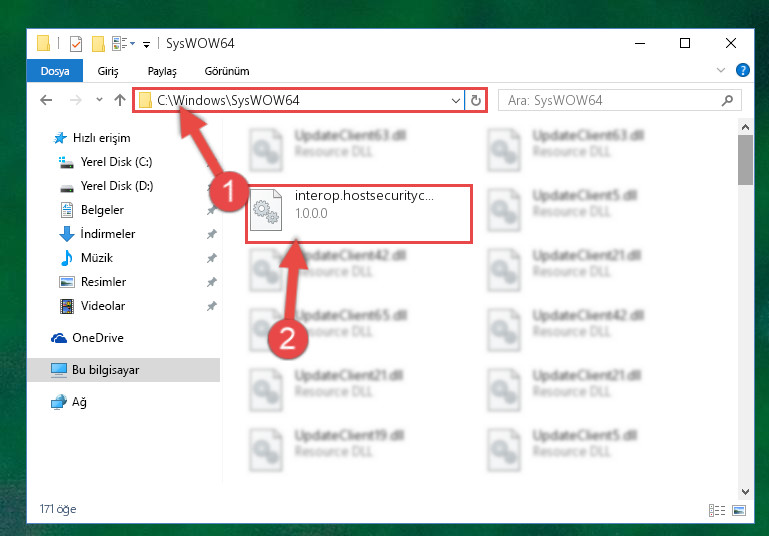Click the Explorer folder icon in title bar
Screen dimensions: 769x536
44,44
